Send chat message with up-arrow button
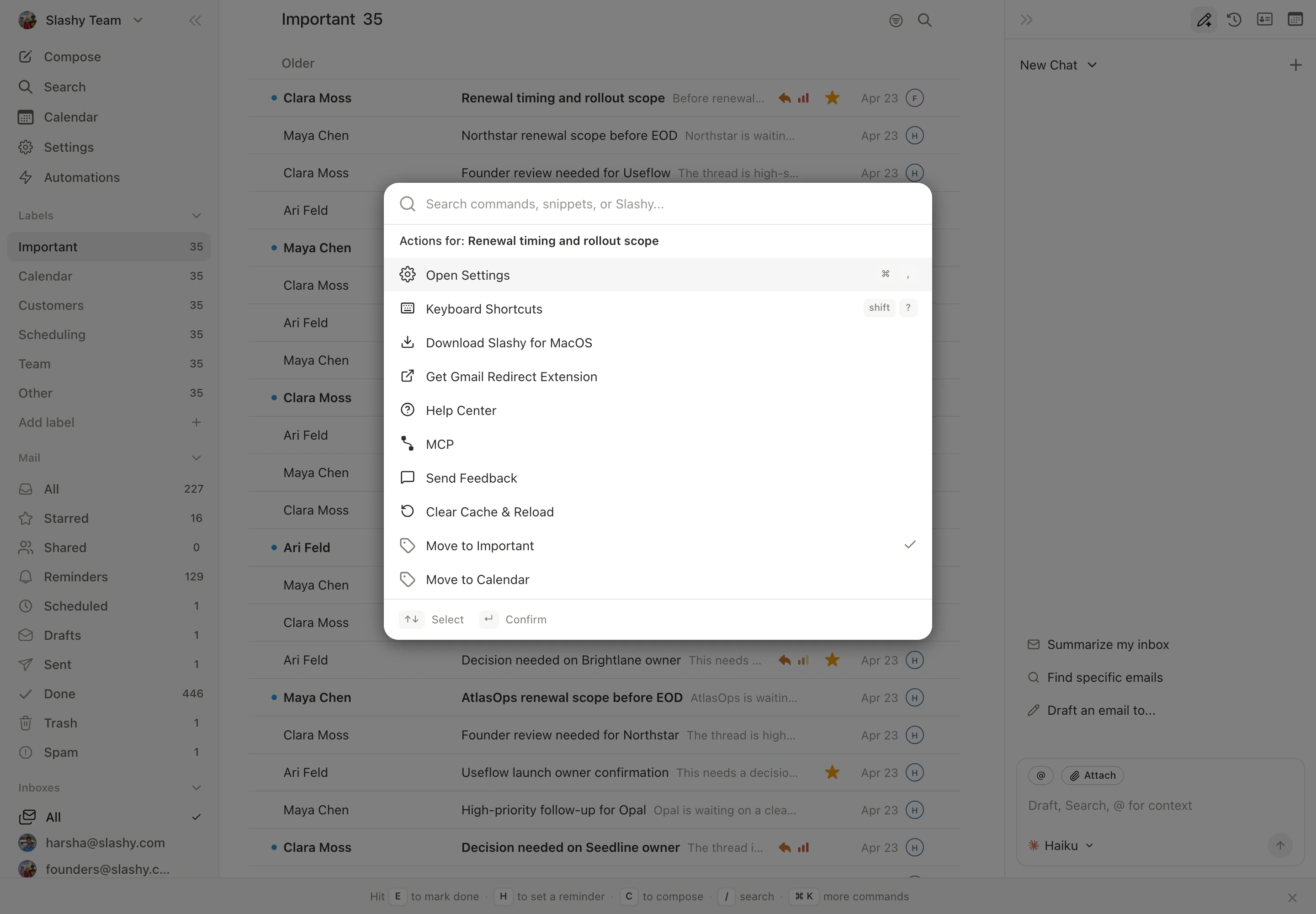Image resolution: width=1316 pixels, height=914 pixels. [1280, 845]
